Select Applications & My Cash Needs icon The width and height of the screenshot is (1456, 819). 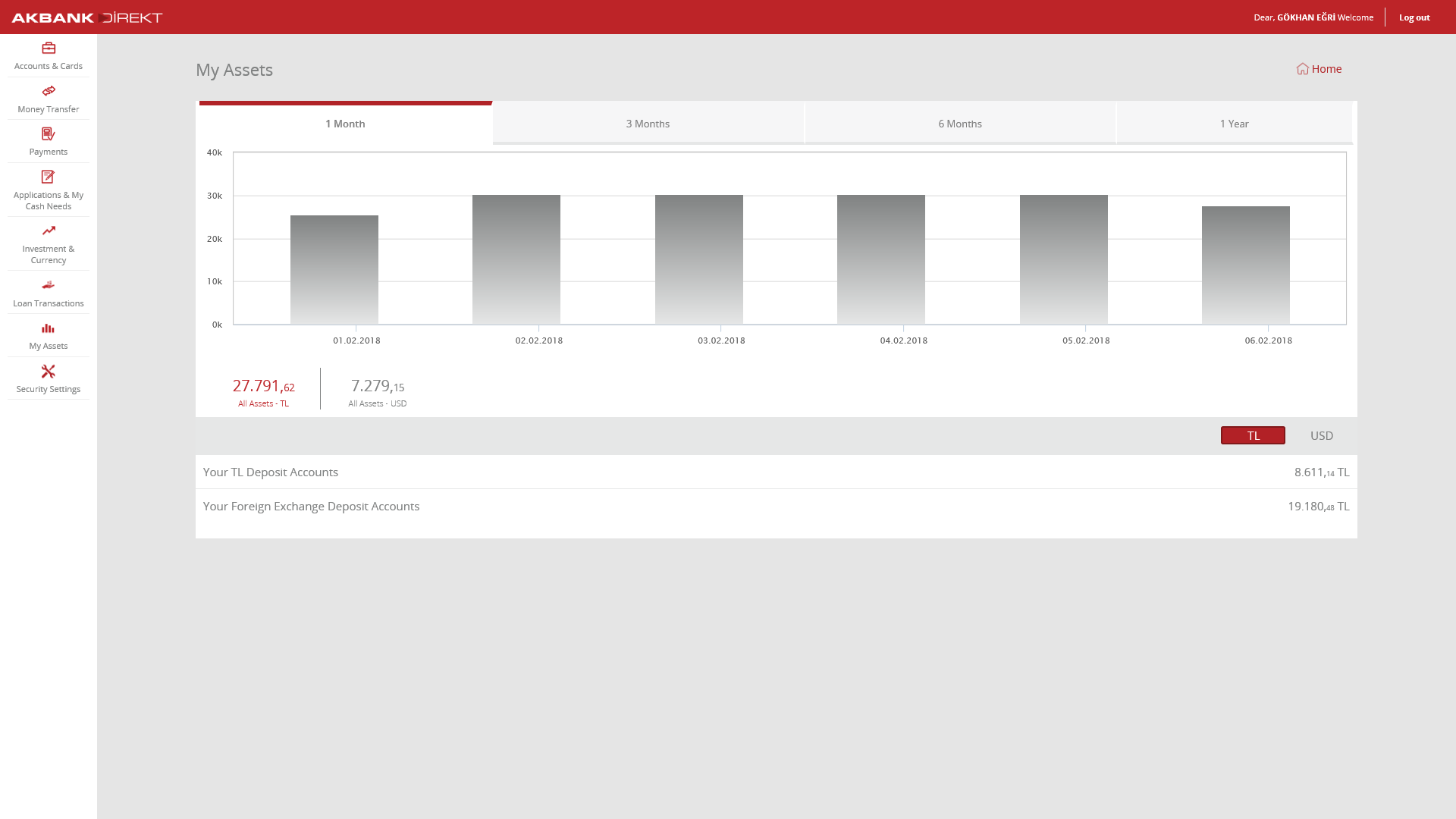click(49, 177)
